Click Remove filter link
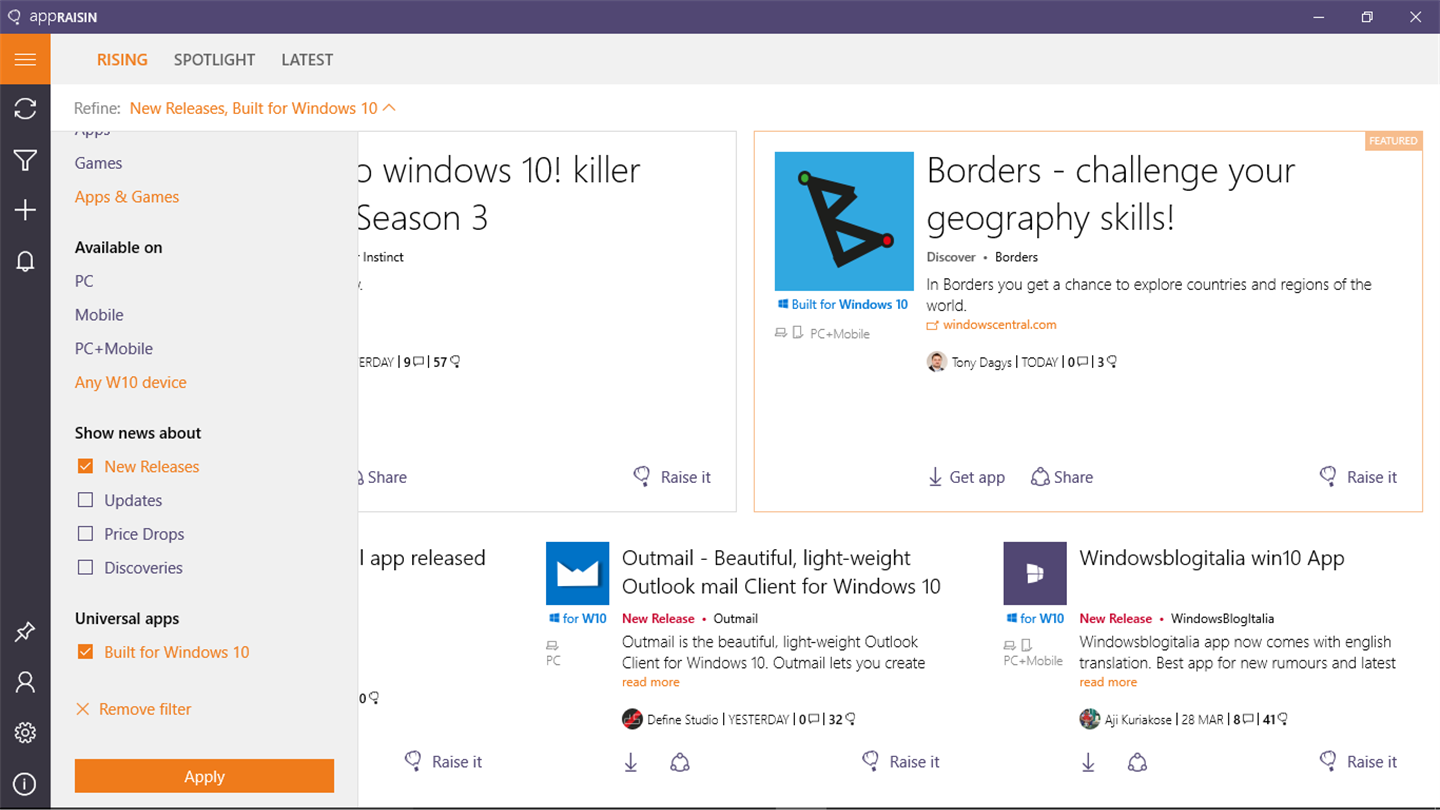1440x810 pixels. (134, 709)
